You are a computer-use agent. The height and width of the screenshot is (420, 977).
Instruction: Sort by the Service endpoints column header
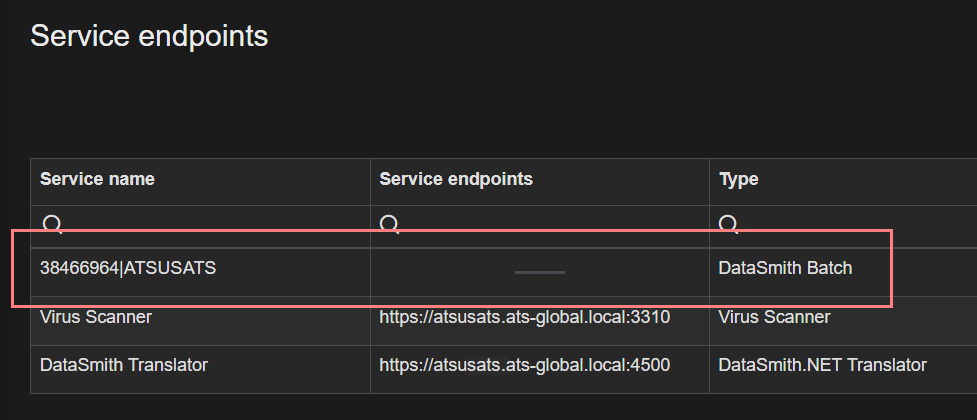[x=456, y=180]
